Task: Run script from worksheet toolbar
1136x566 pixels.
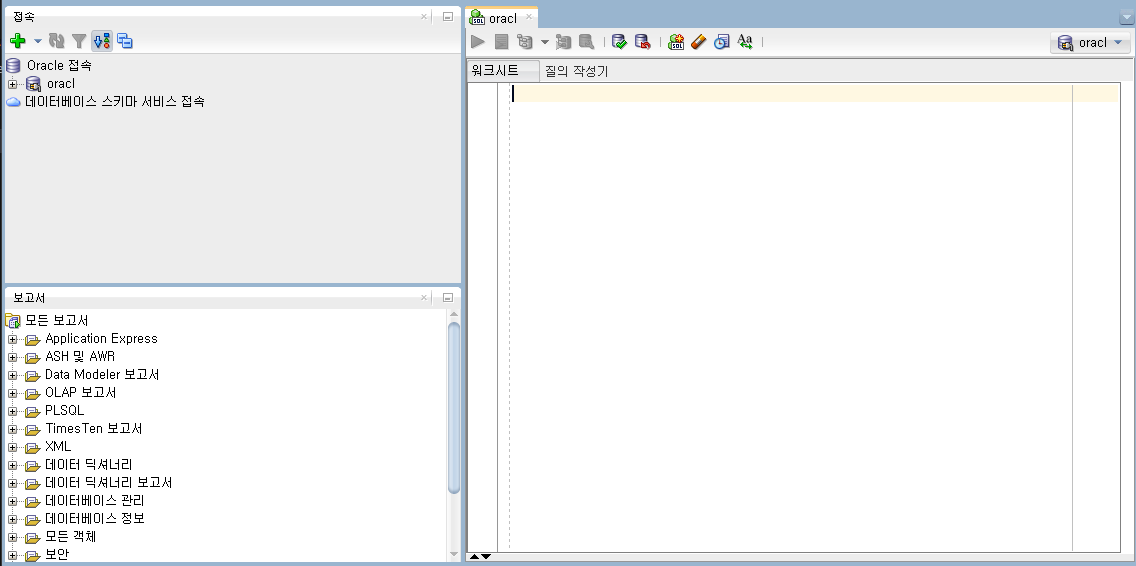Action: click(x=501, y=42)
